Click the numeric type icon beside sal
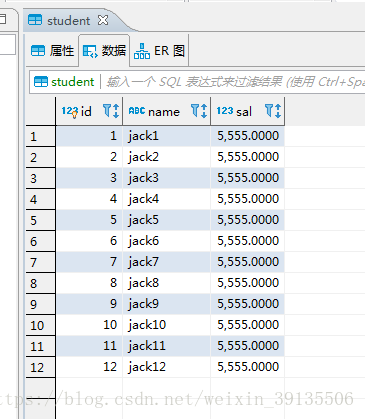The width and height of the screenshot is (365, 419). pyautogui.click(x=225, y=111)
